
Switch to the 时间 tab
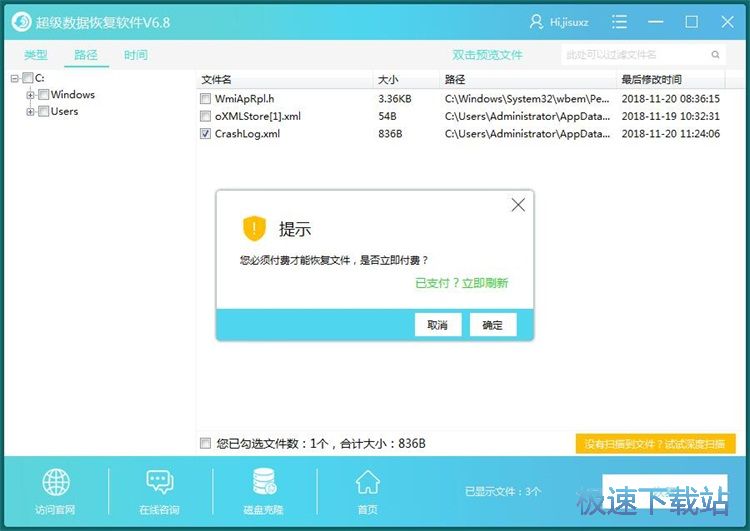tap(136, 55)
